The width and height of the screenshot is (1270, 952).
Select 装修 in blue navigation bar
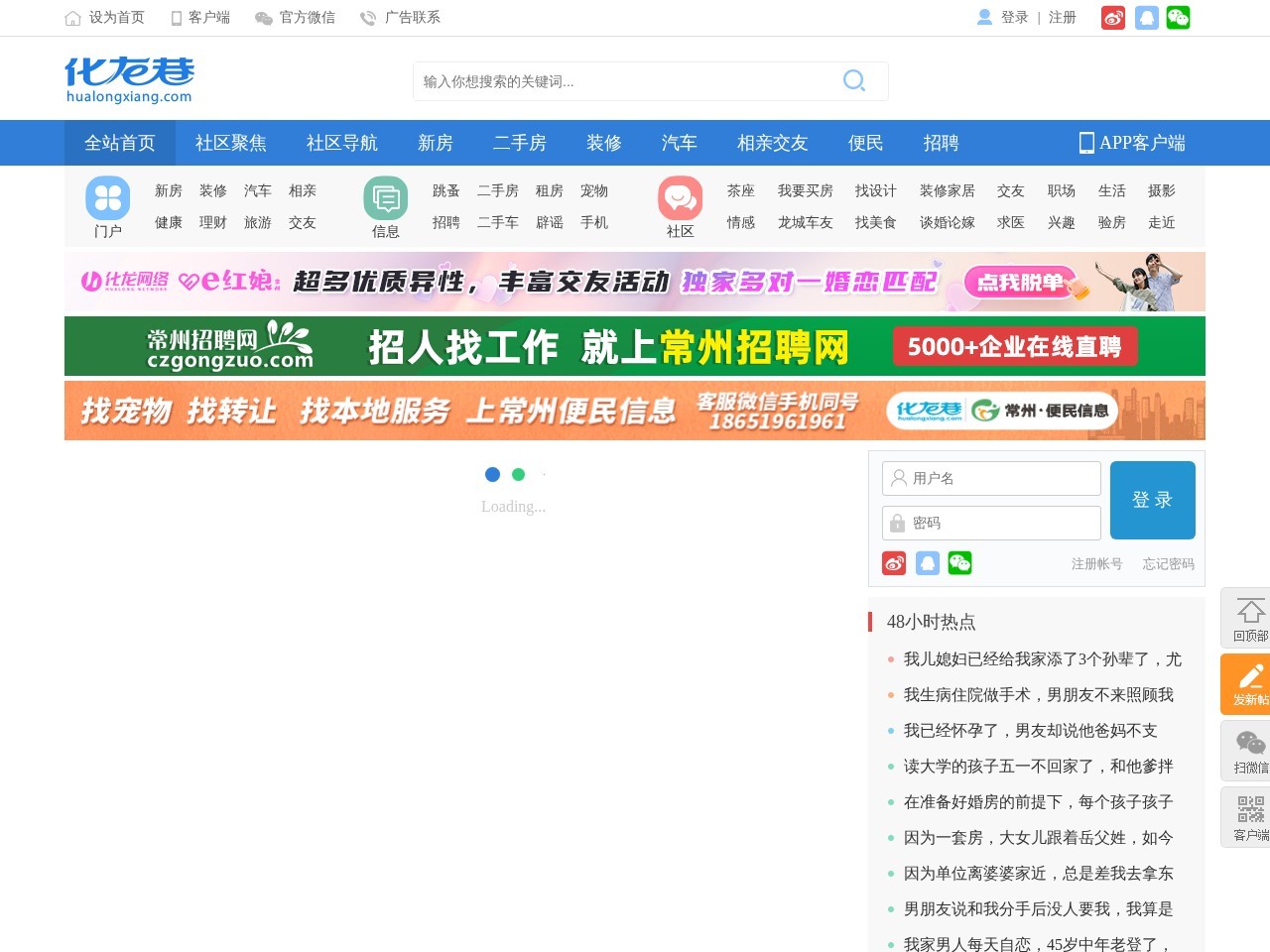point(604,143)
